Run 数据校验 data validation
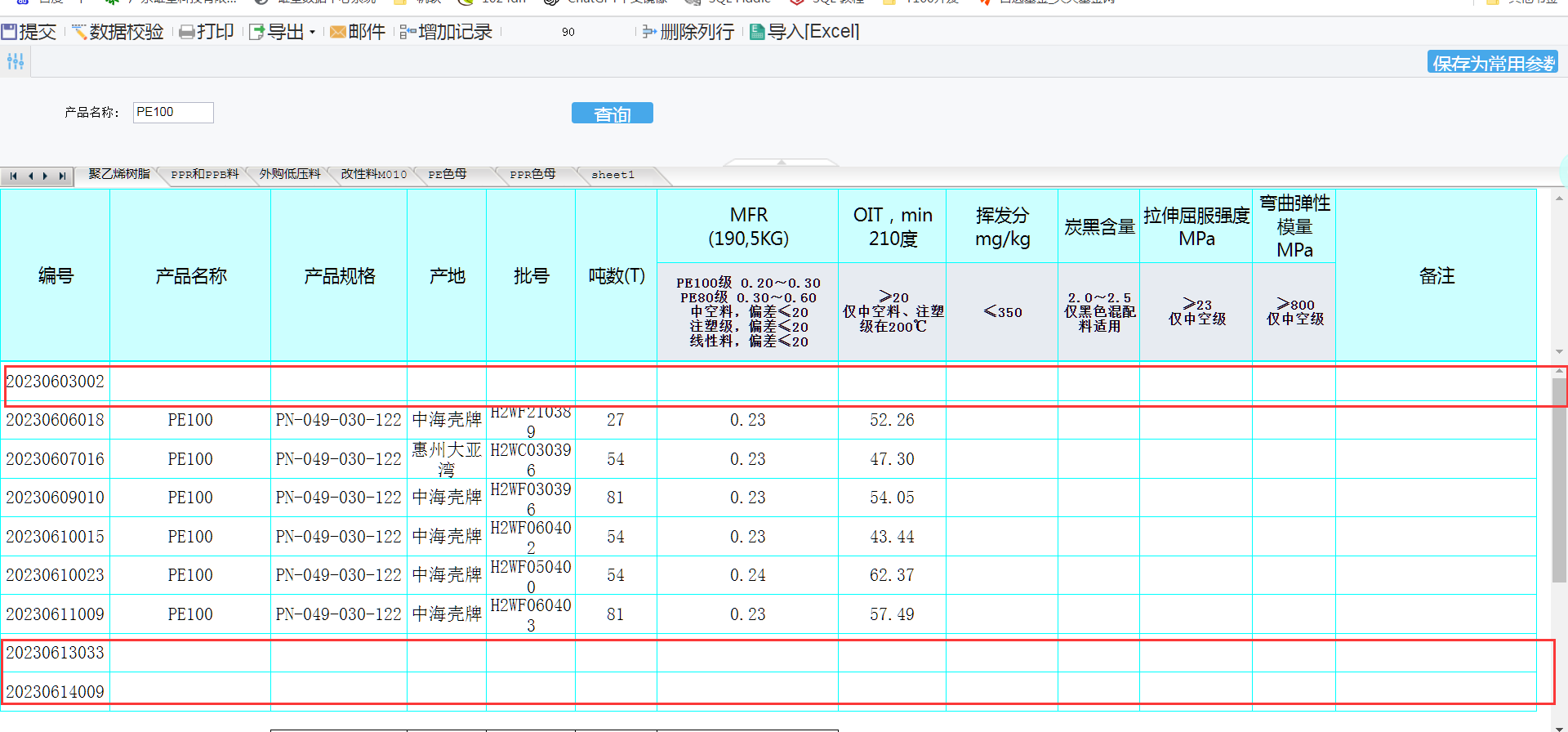 (x=118, y=32)
